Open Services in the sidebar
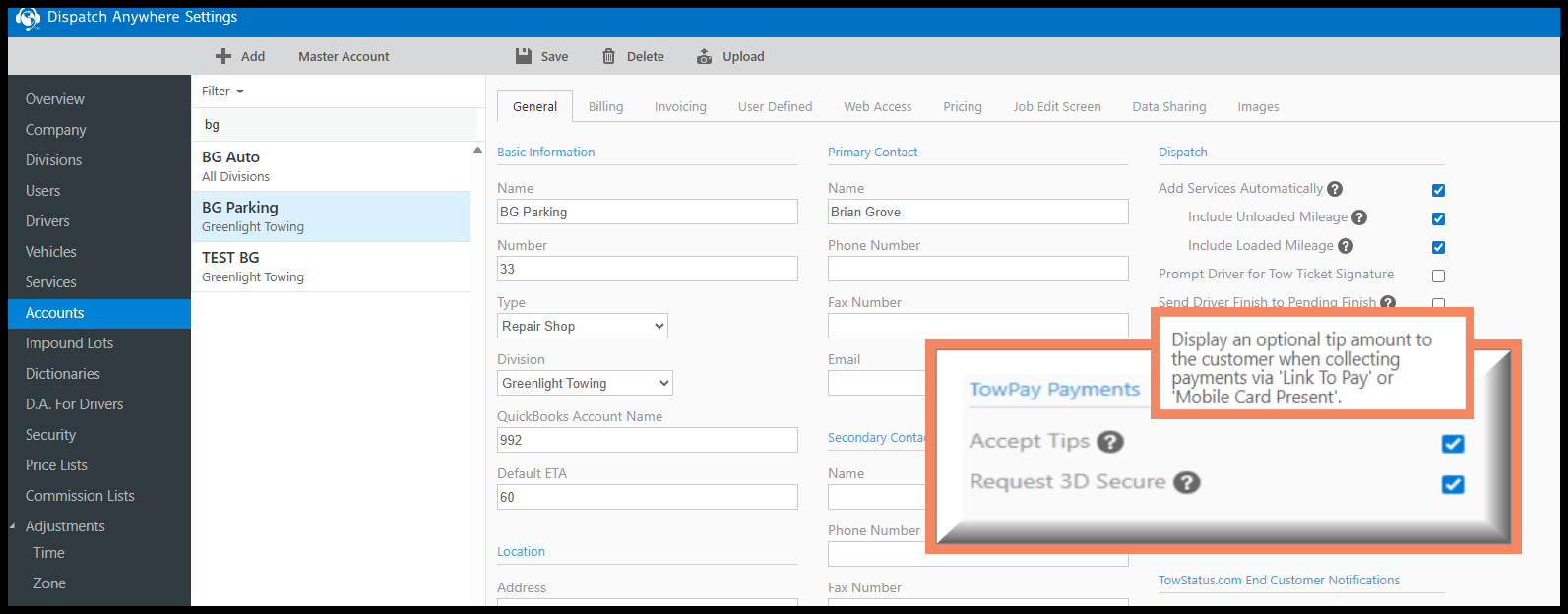This screenshot has height=614, width=1568. 99,282
